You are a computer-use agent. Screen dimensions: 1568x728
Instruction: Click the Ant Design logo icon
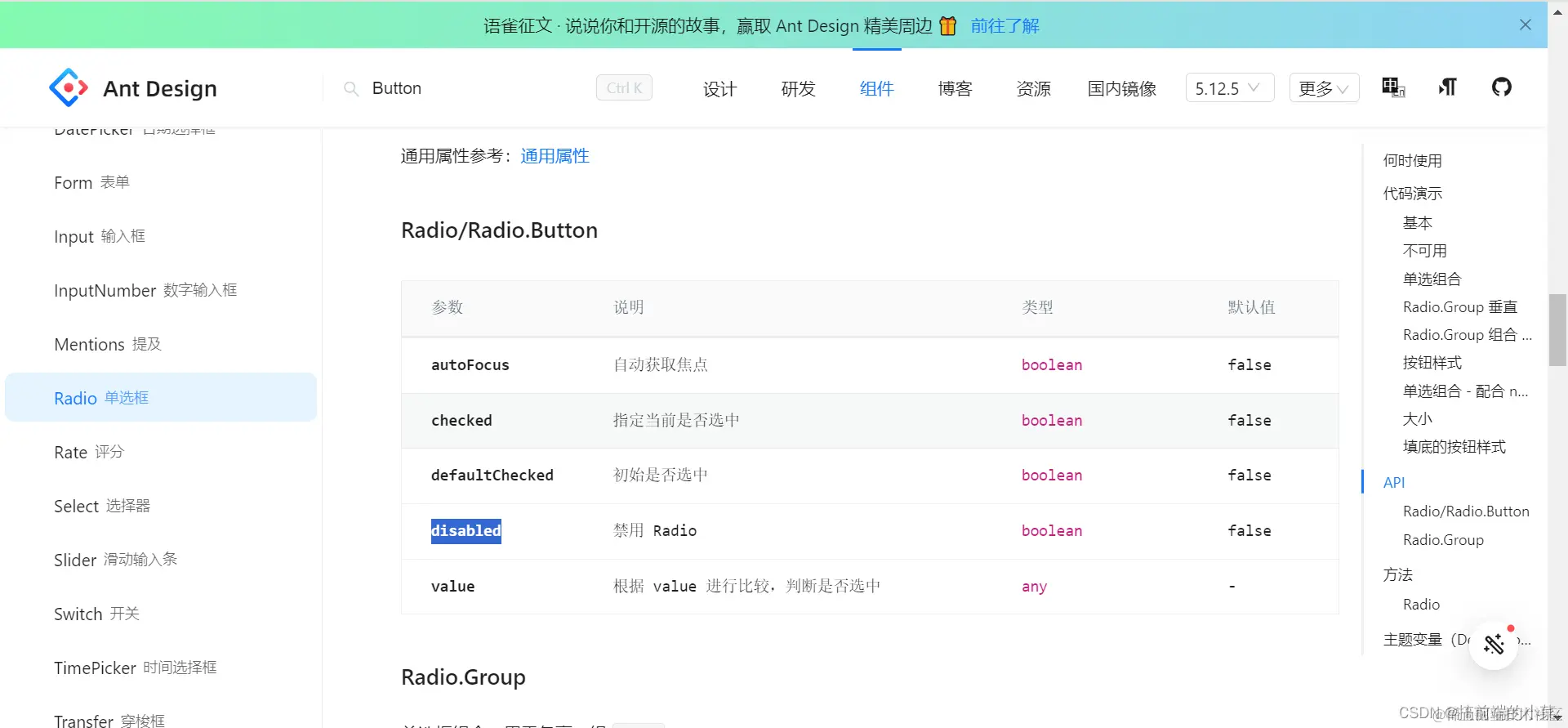click(69, 87)
